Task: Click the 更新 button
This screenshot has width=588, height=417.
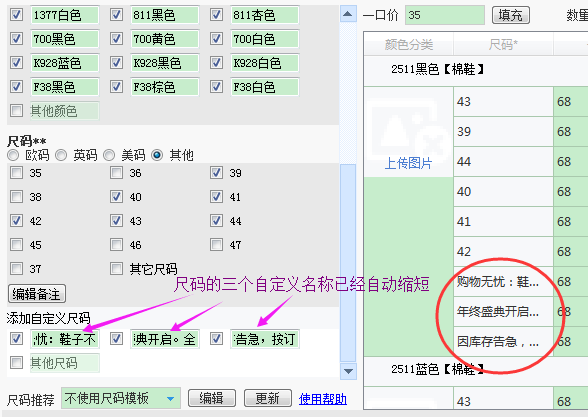Action: pos(268,398)
